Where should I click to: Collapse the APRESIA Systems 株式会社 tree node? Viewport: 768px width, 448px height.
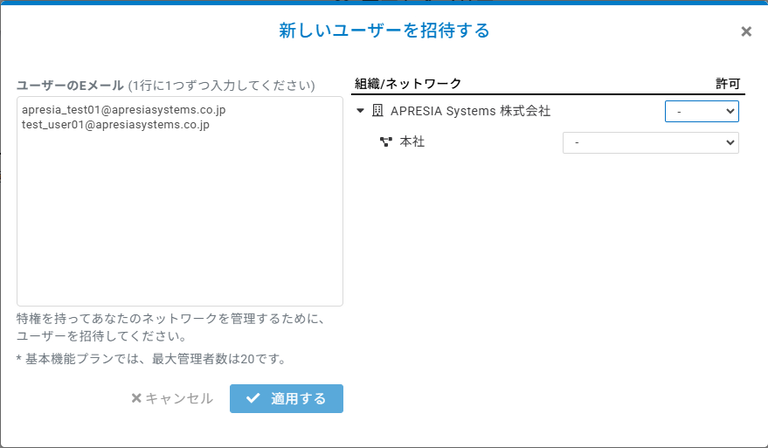click(360, 111)
